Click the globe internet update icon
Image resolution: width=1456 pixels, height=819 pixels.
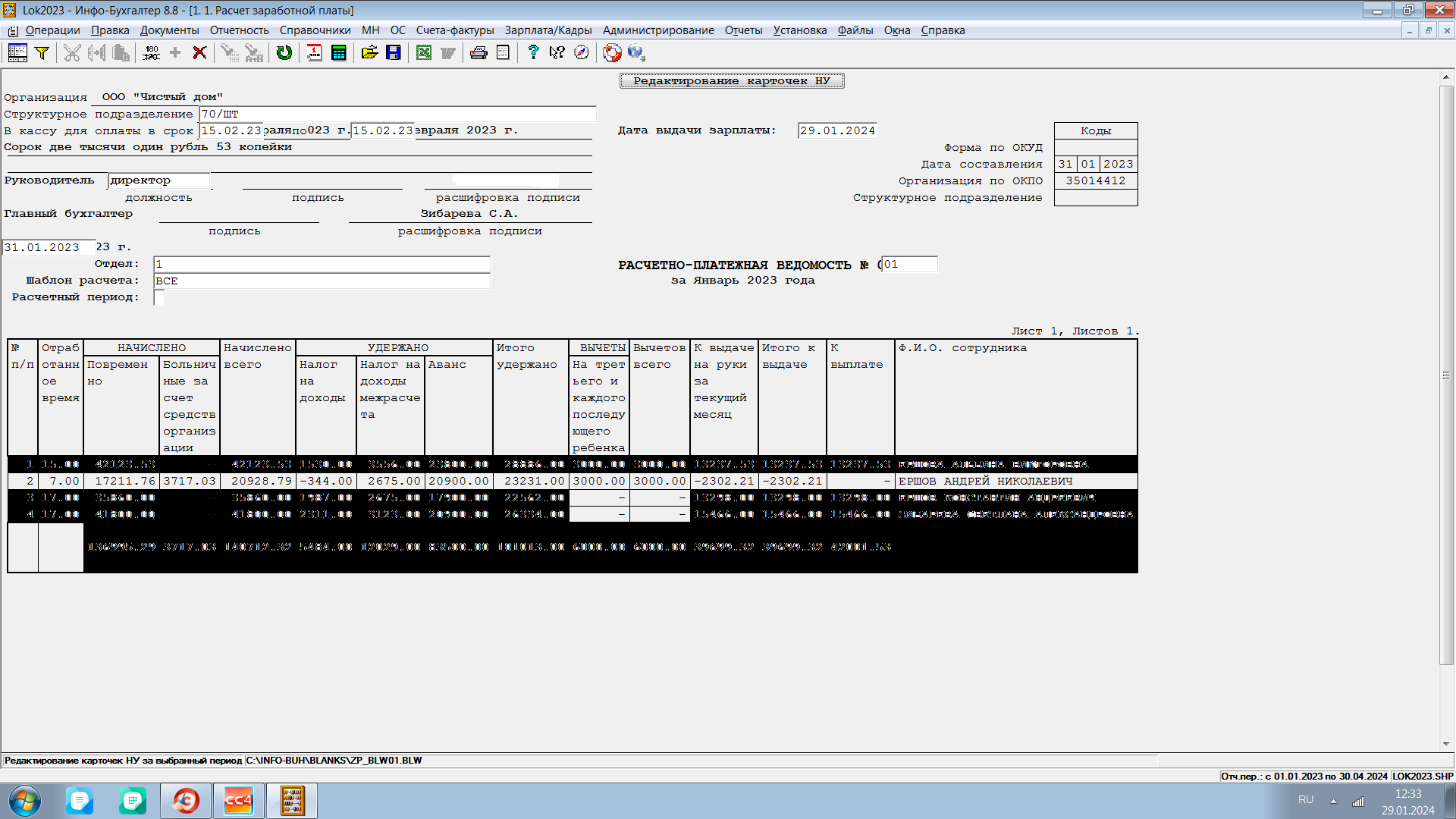(636, 52)
